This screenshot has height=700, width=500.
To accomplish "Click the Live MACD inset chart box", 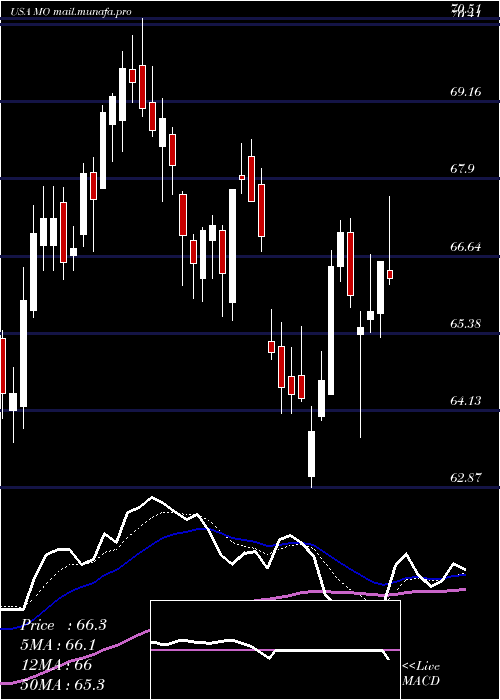I will (x=275, y=650).
